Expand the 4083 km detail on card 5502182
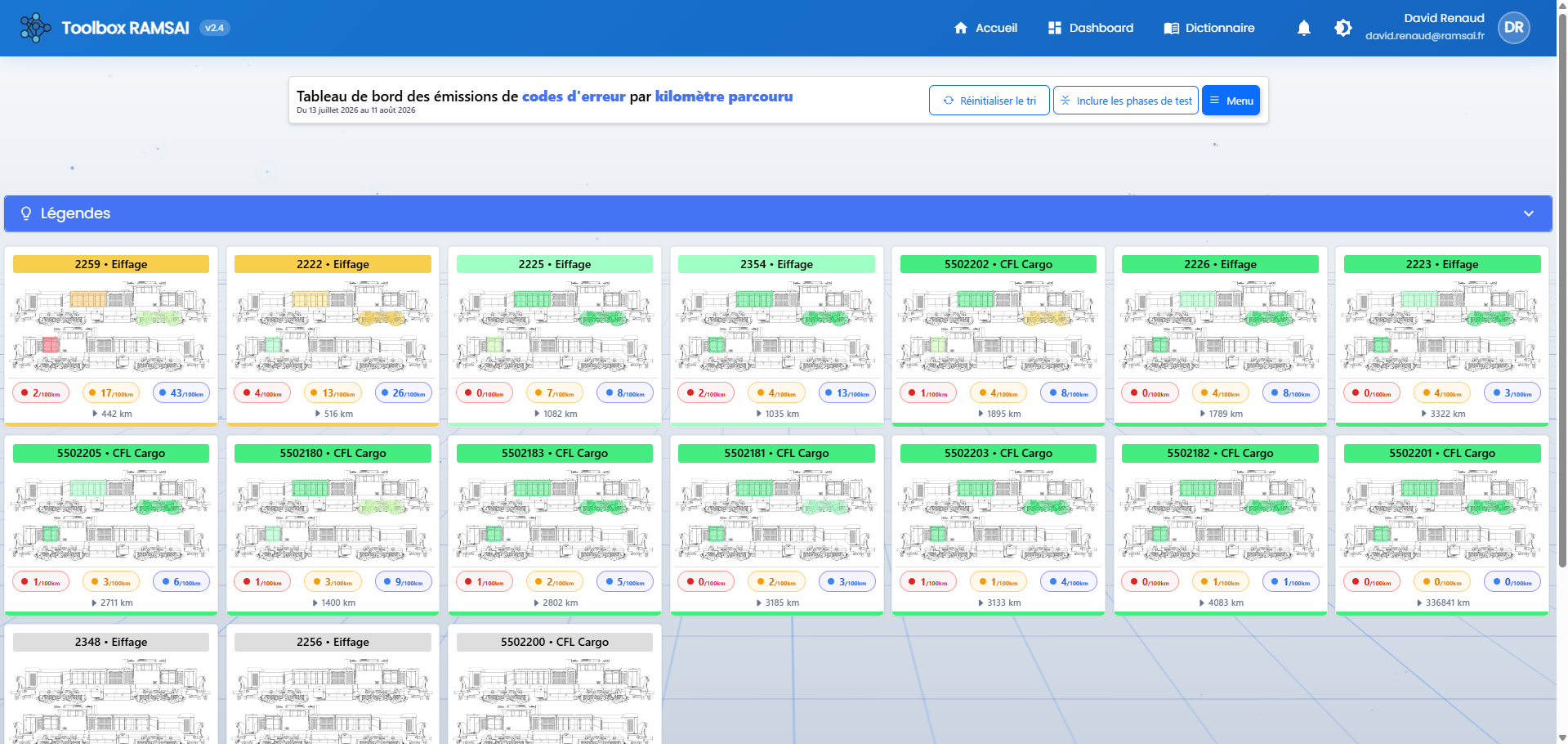Screen dimensions: 1568x744 pos(1221,603)
